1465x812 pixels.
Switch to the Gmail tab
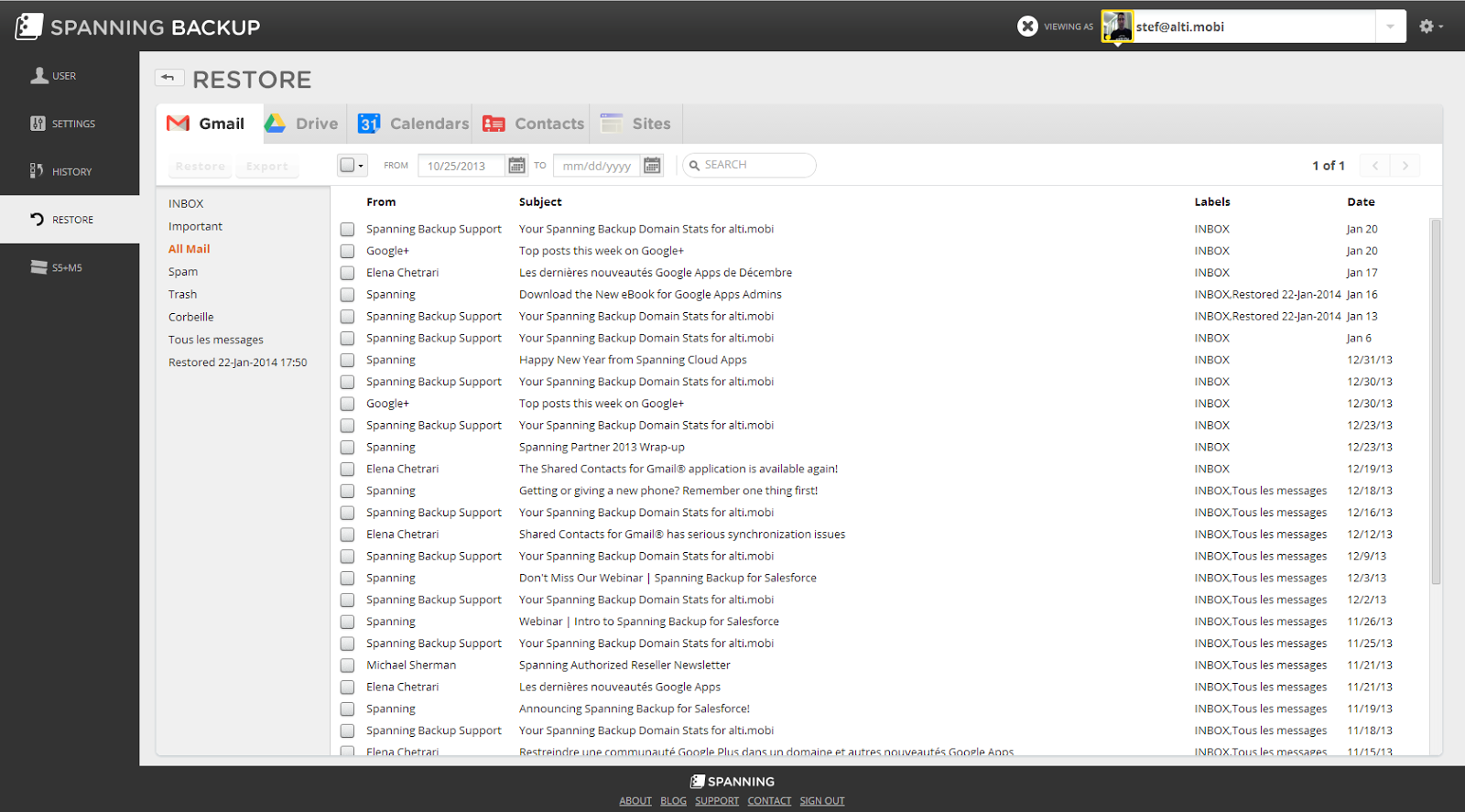coord(210,124)
